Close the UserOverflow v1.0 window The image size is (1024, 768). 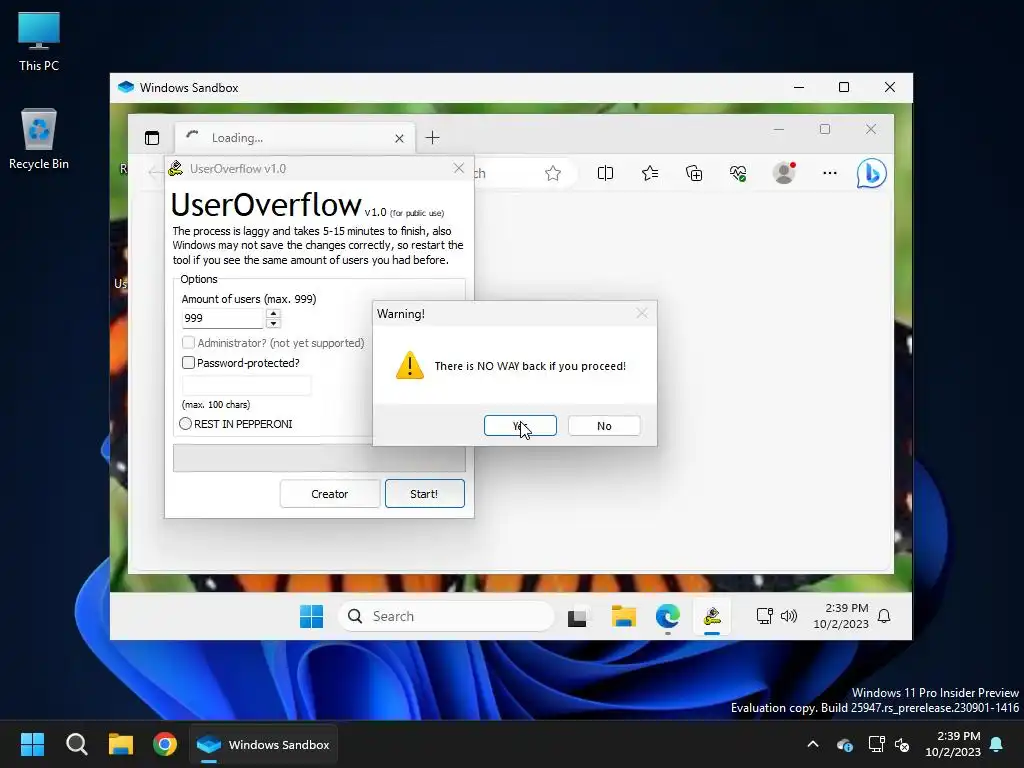[x=459, y=168]
